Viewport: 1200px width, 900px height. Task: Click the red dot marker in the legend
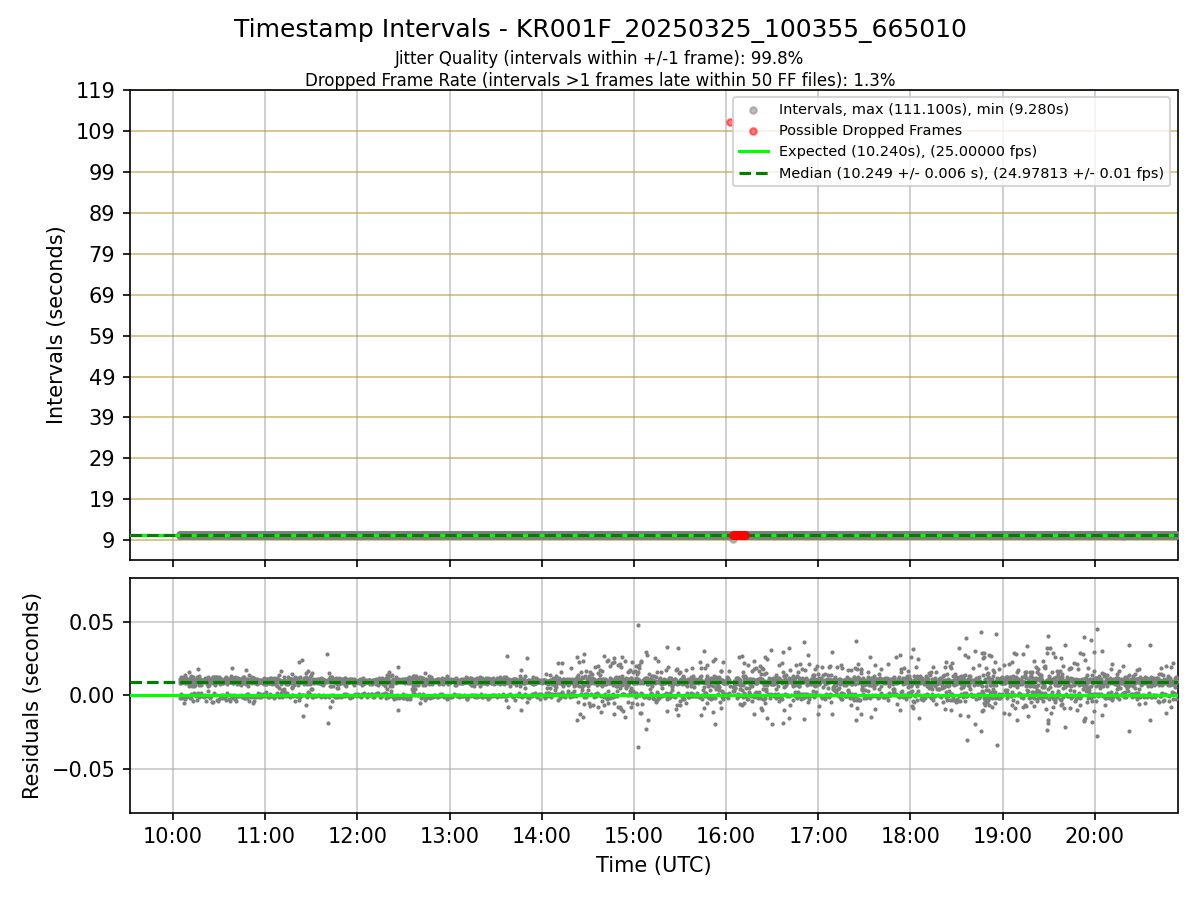[754, 131]
